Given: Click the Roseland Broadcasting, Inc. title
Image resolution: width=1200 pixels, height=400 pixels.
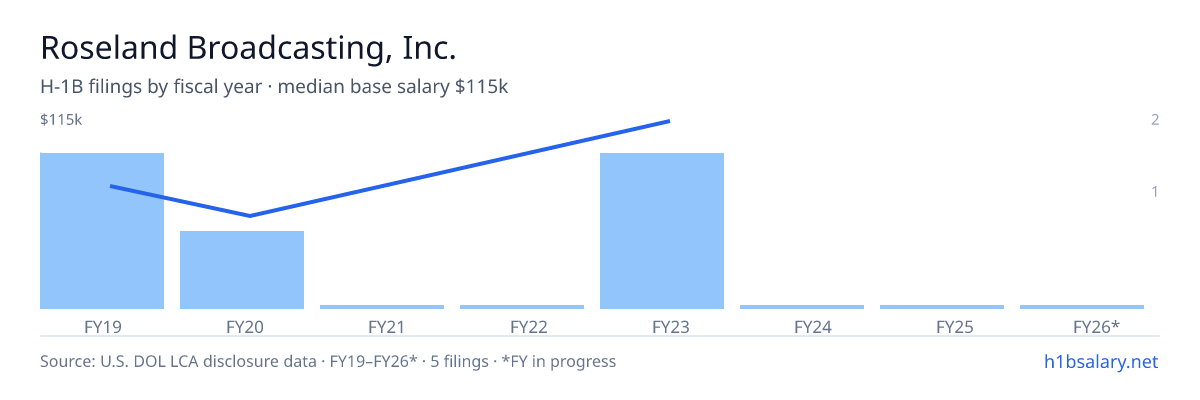Looking at the screenshot, I should pos(248,48).
